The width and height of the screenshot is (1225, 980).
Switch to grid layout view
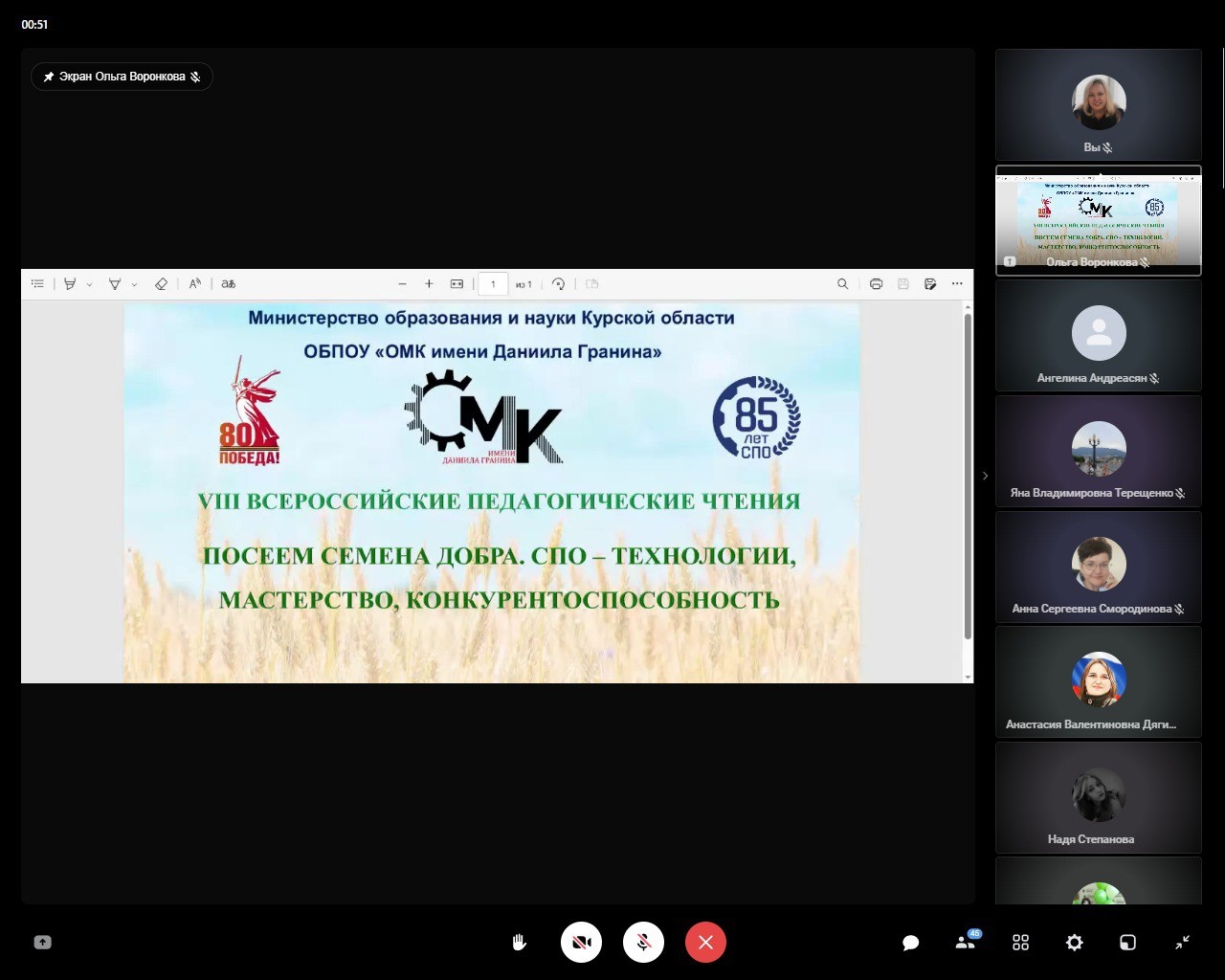pos(1020,943)
